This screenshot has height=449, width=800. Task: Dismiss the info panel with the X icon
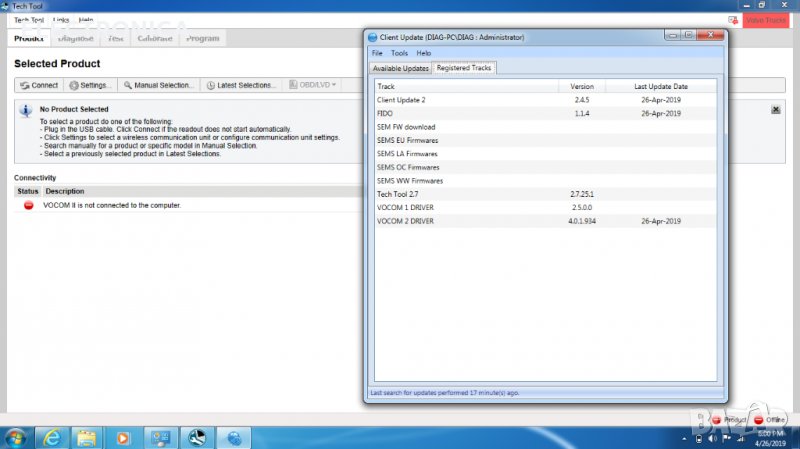776,110
